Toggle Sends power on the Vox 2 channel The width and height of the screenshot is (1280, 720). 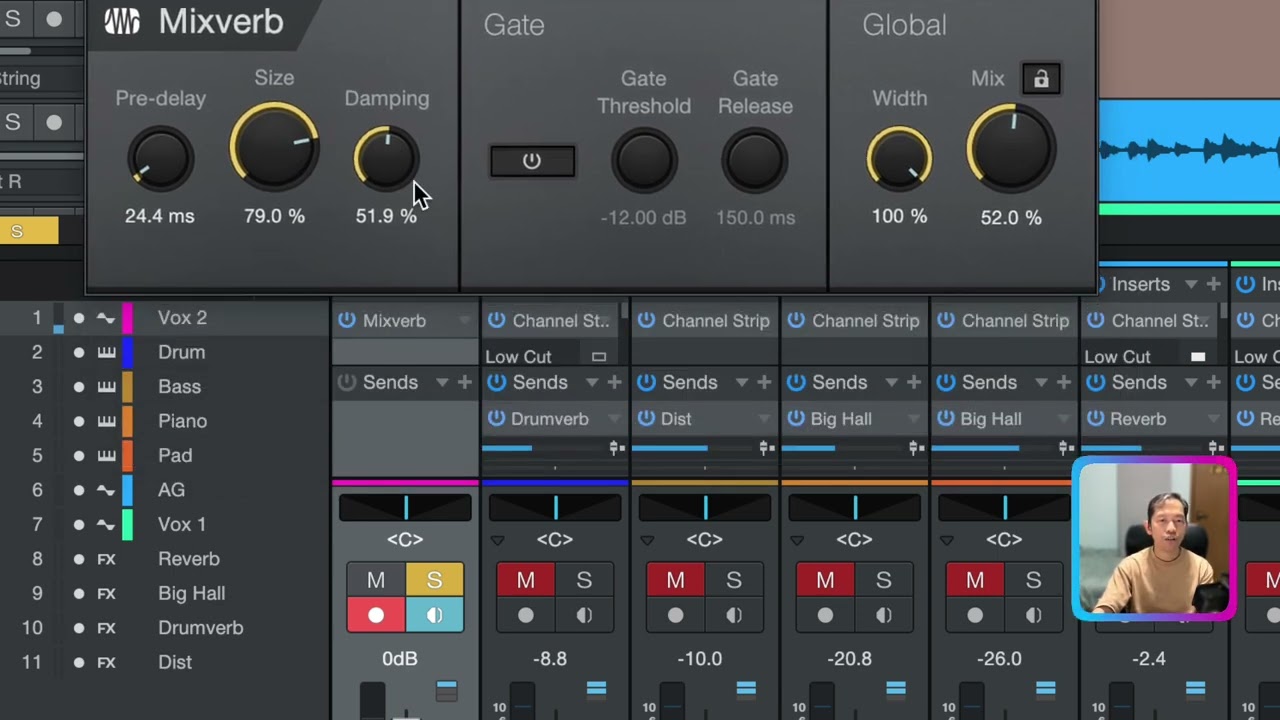[346, 383]
